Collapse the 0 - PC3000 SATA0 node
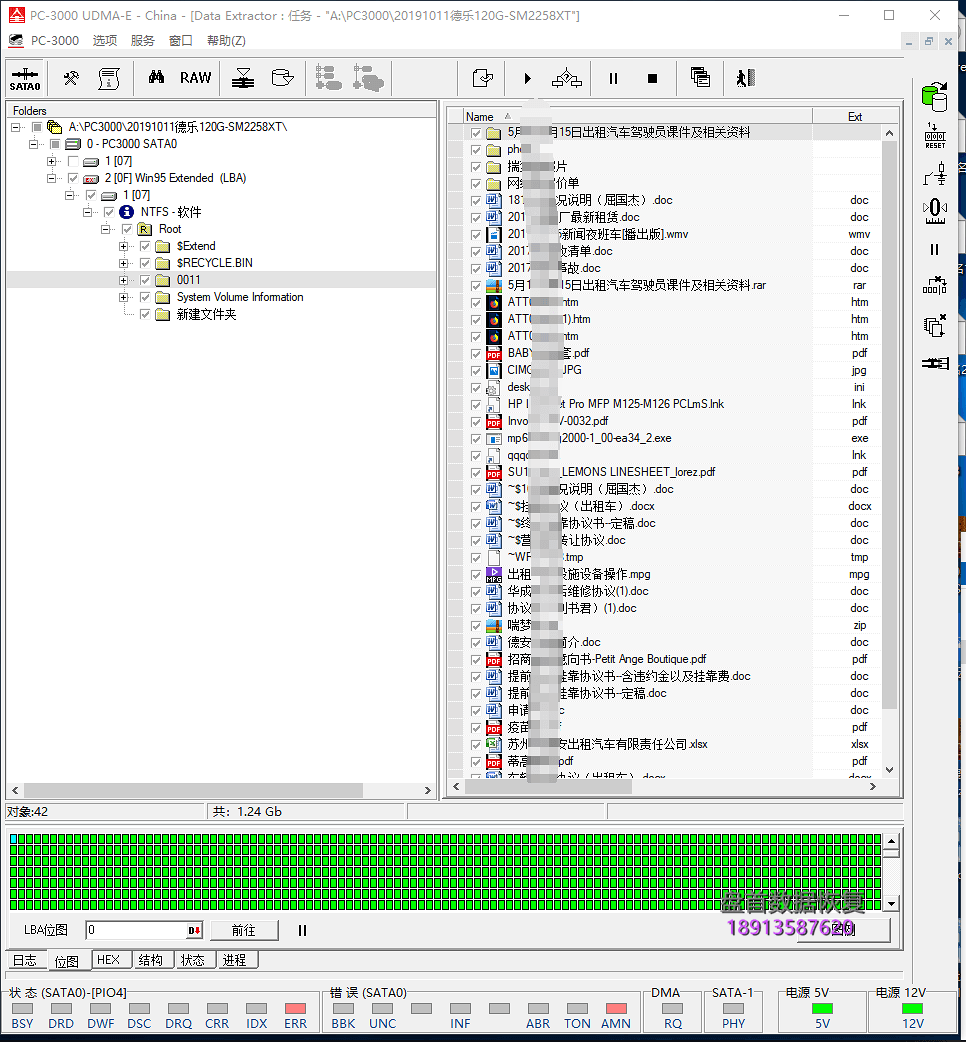This screenshot has width=966, height=1042. tap(33, 144)
